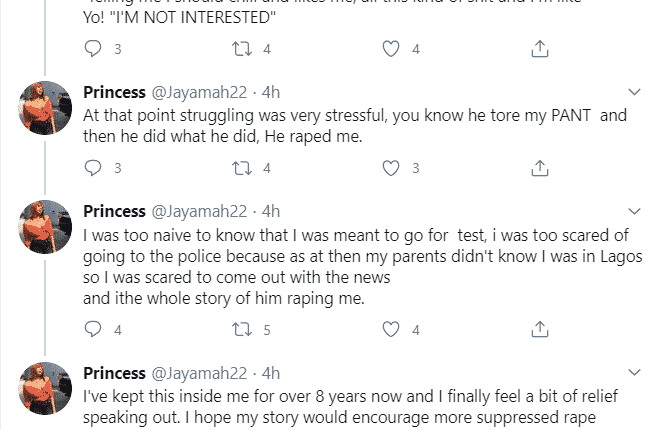The image size is (657, 430).
Task: Reply to the "I'M NOT INTERESTED" tweet
Action: point(93,48)
